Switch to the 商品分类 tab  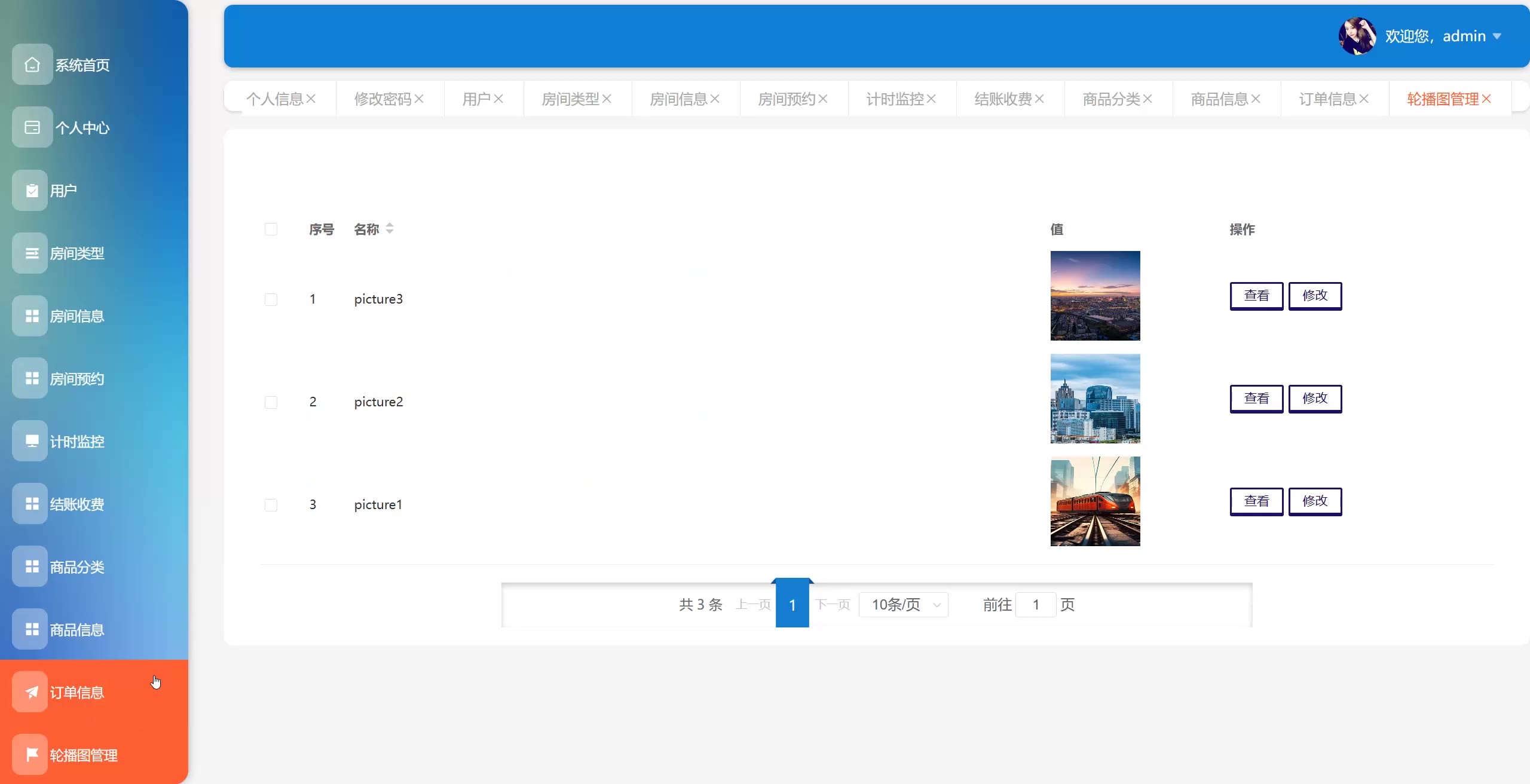(x=1111, y=99)
